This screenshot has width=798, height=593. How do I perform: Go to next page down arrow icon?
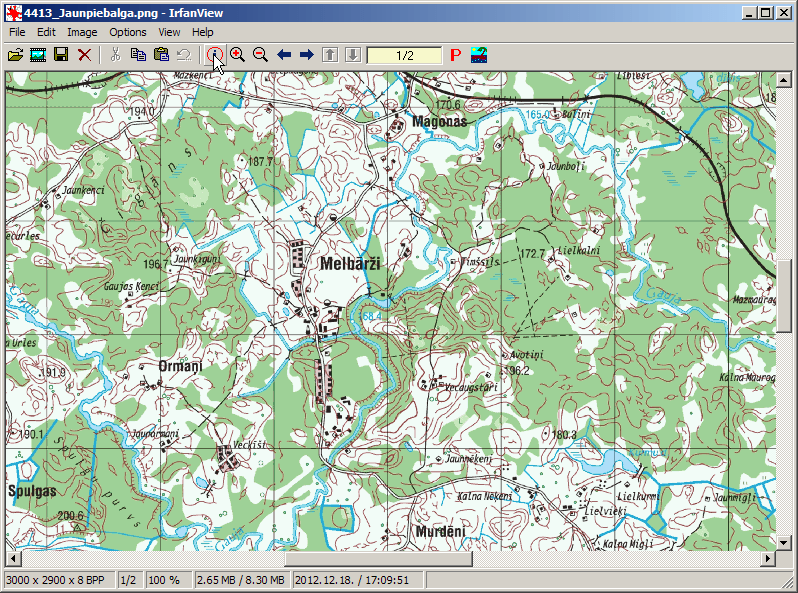353,54
